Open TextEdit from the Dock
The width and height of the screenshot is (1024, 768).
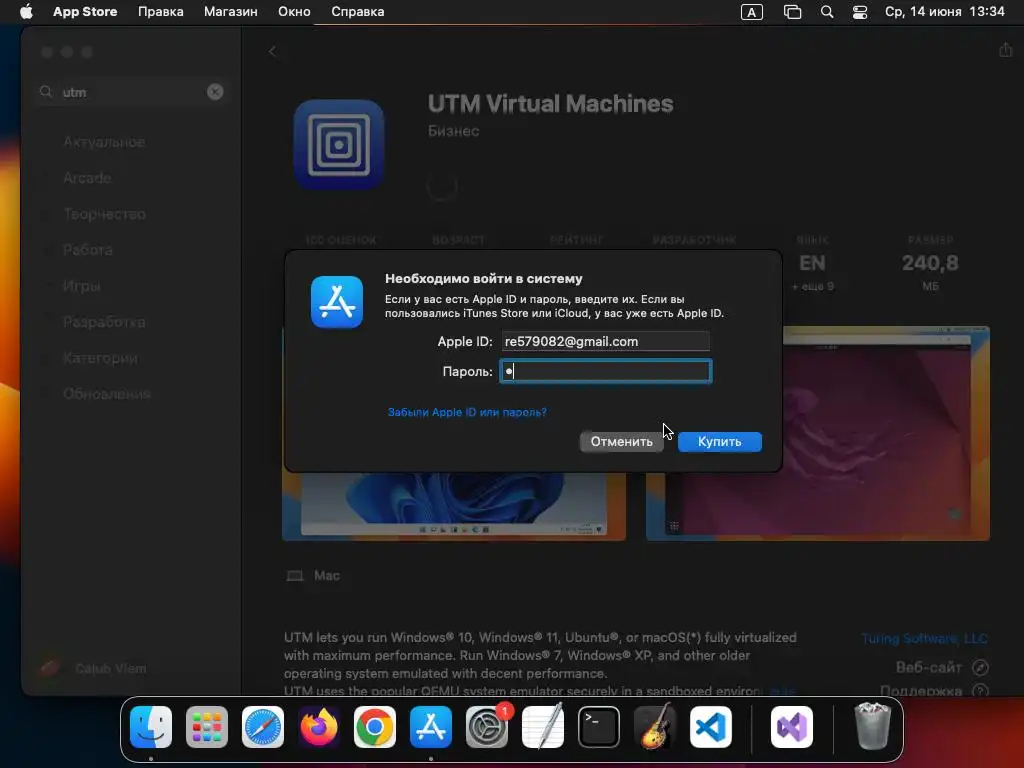[x=543, y=727]
